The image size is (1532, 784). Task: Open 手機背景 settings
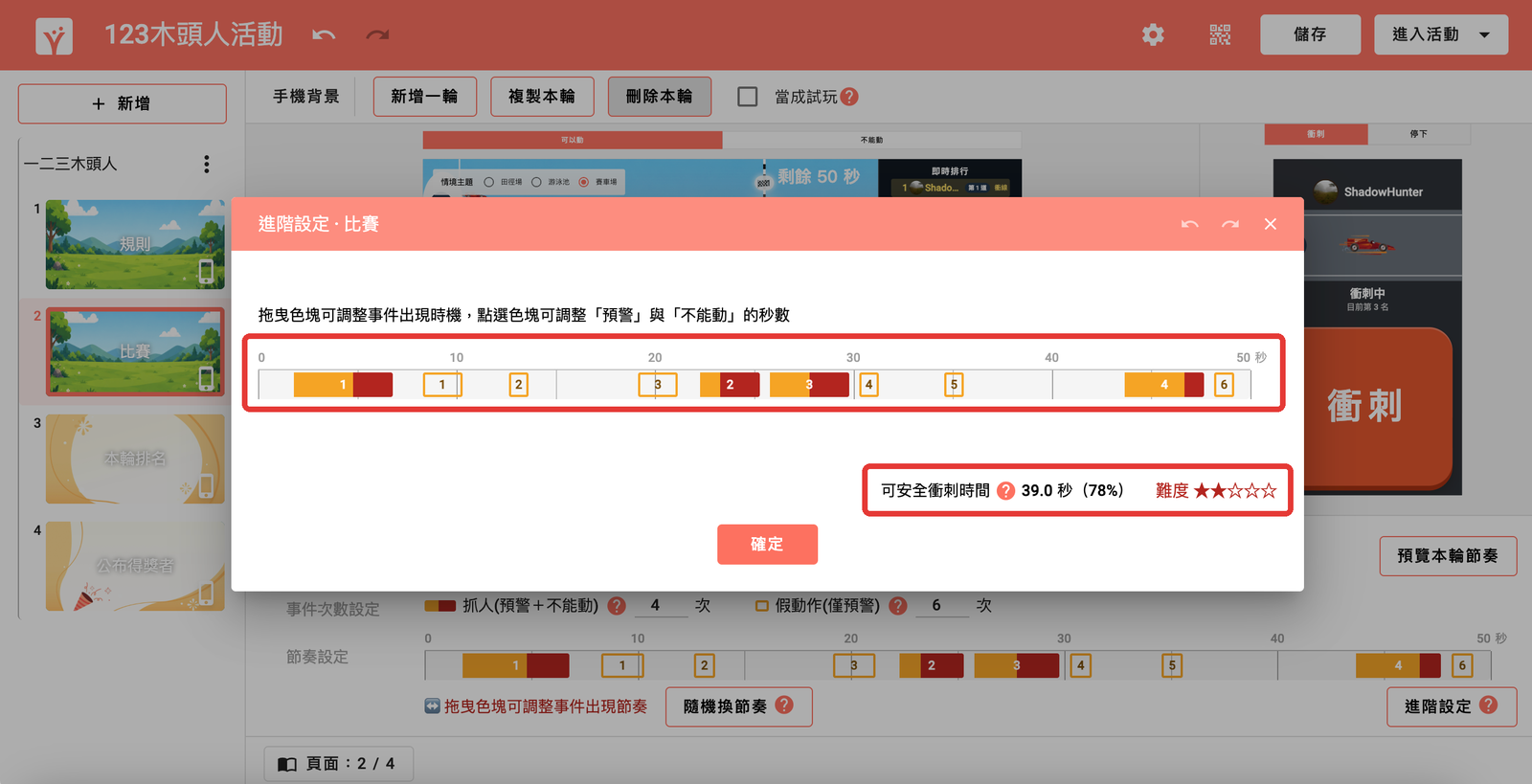[306, 97]
